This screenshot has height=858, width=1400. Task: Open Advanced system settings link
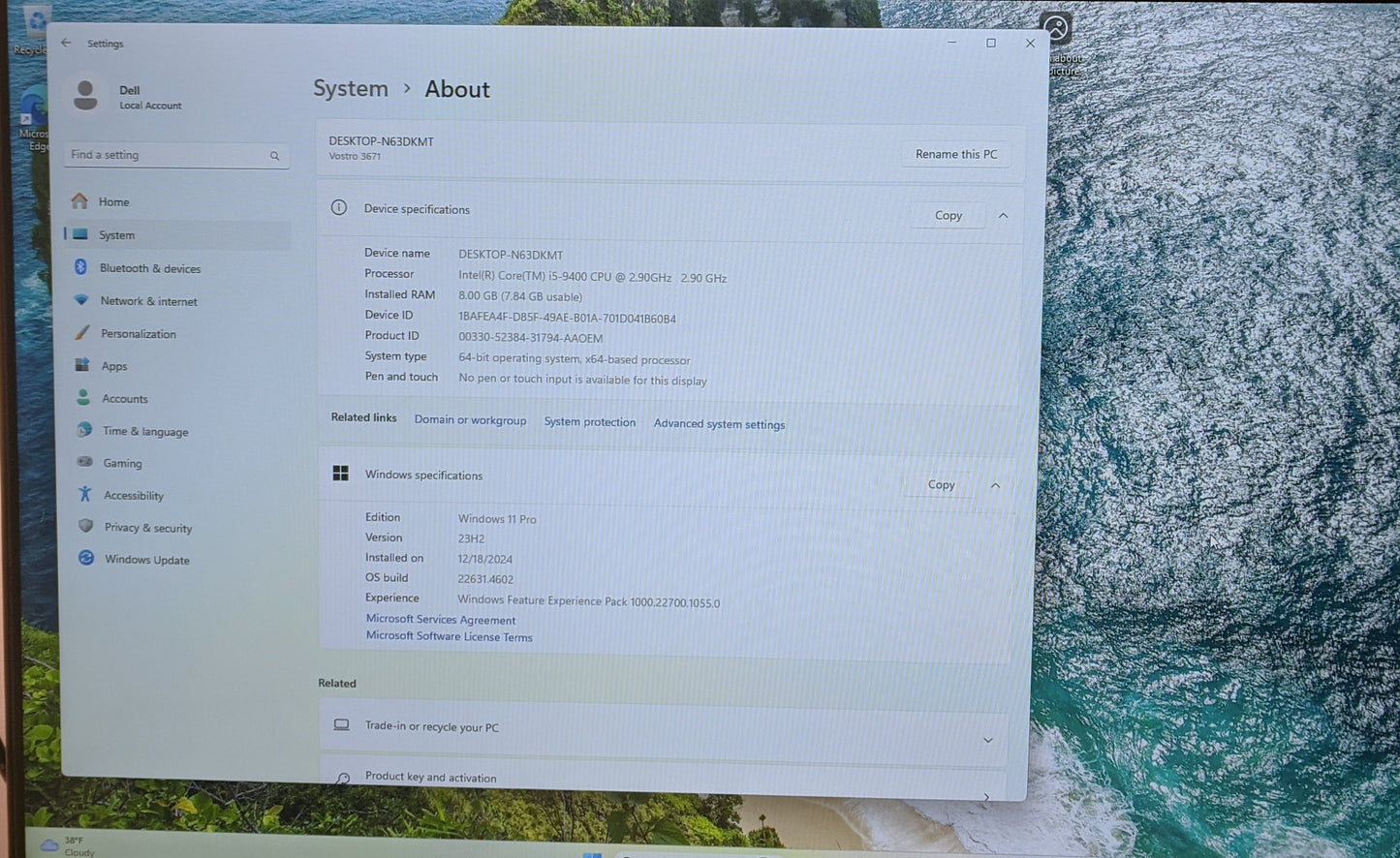[719, 423]
